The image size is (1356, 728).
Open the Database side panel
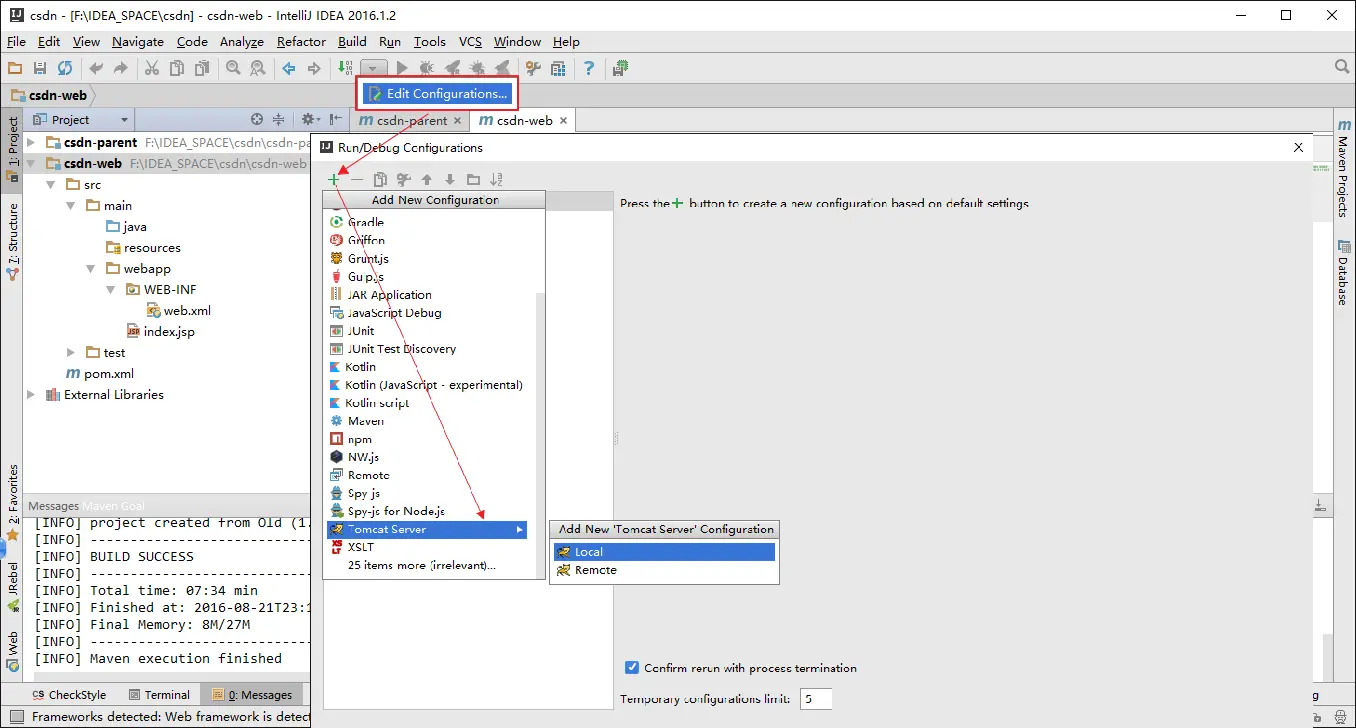1343,272
